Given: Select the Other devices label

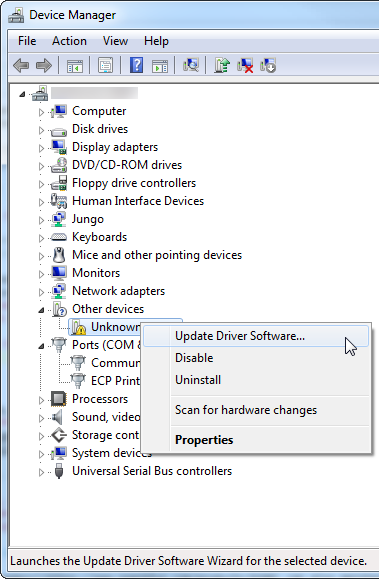Looking at the screenshot, I should 108,309.
